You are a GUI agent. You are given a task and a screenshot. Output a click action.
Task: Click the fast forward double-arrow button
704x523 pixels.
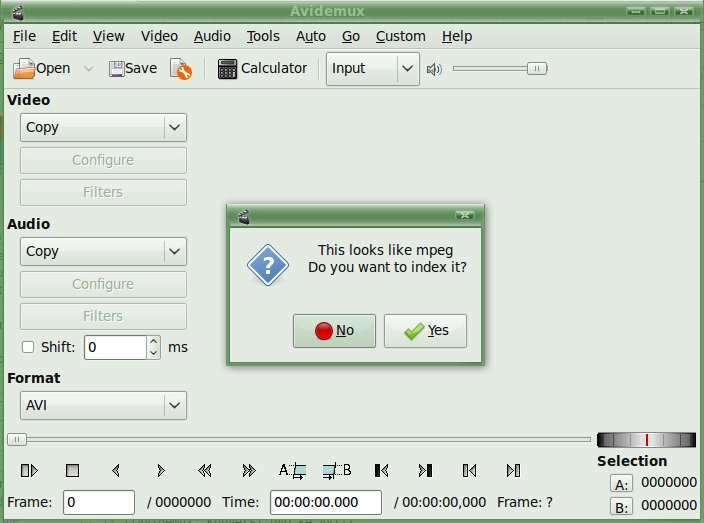(249, 470)
